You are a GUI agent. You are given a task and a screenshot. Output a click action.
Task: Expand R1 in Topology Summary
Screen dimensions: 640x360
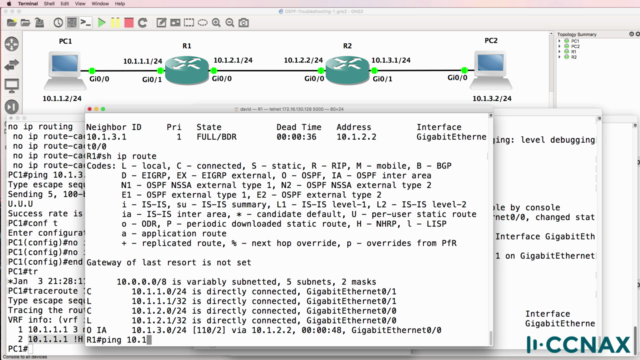point(559,51)
